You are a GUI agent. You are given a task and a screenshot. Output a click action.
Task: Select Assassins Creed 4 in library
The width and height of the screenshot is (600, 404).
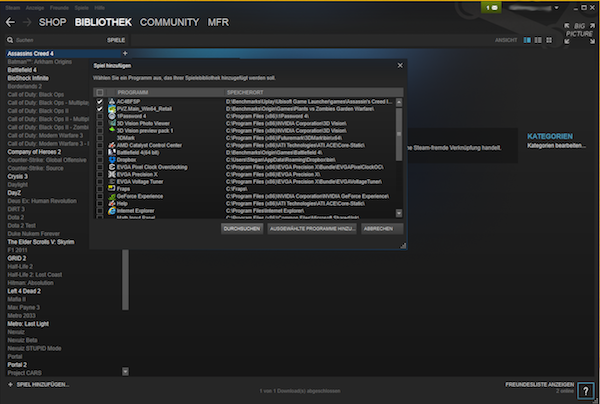[63, 54]
